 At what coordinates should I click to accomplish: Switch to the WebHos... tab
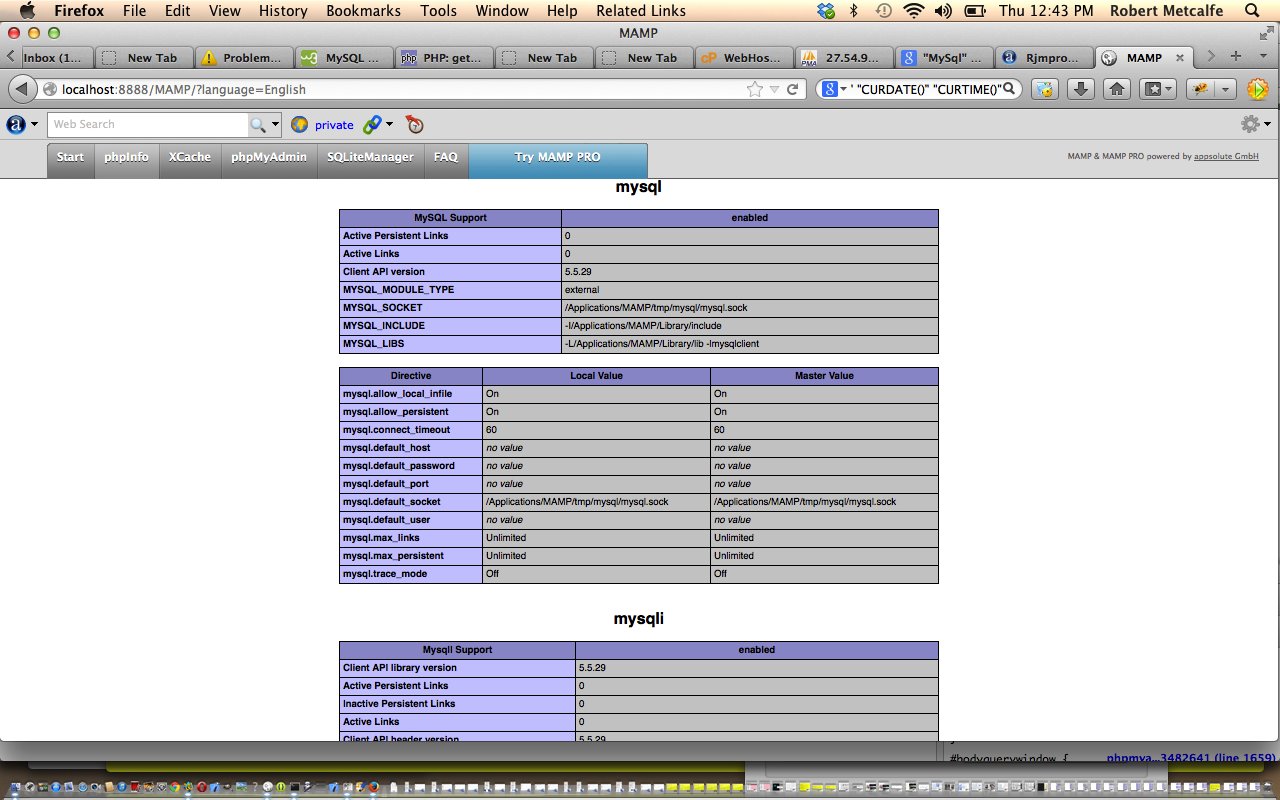[743, 57]
